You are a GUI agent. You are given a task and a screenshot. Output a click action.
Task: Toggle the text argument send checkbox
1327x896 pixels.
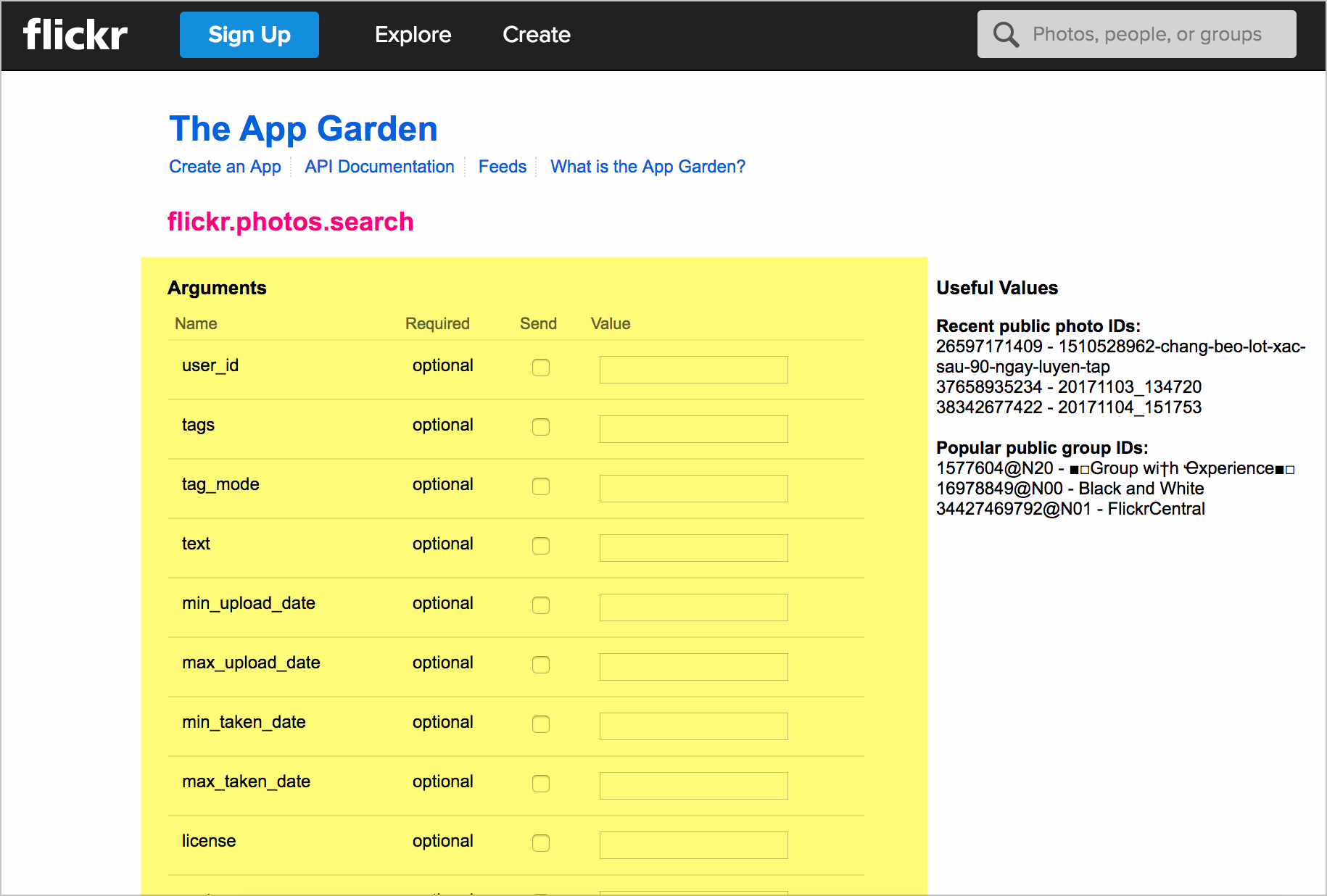pyautogui.click(x=541, y=546)
